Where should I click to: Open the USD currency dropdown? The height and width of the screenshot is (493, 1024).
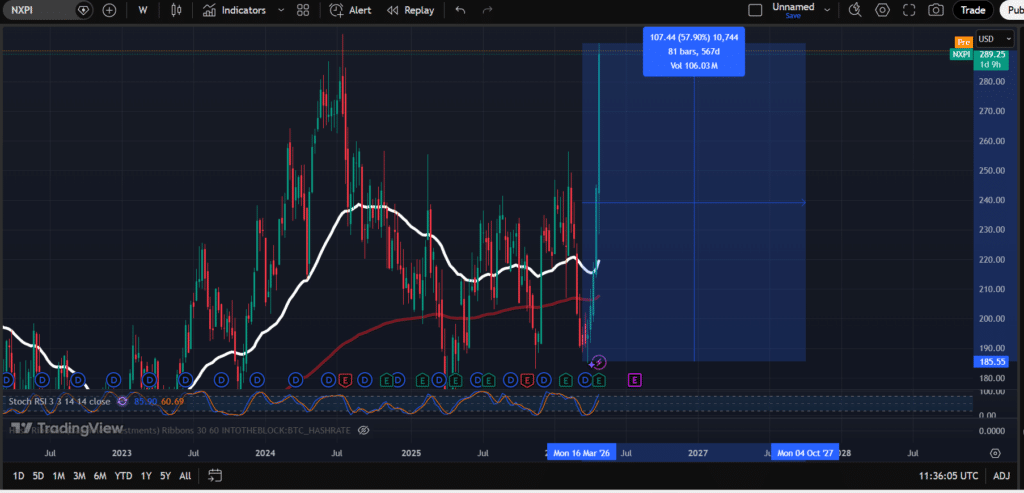click(x=995, y=39)
